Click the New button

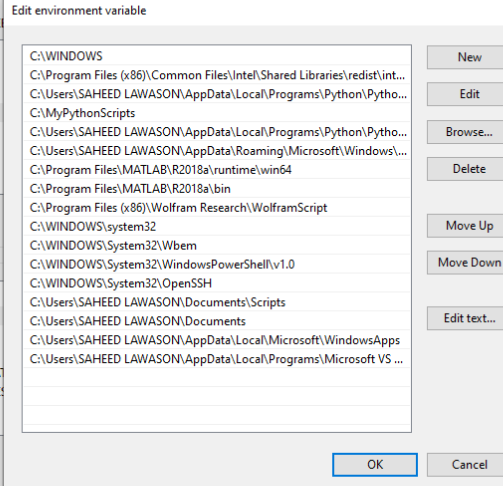pyautogui.click(x=465, y=57)
